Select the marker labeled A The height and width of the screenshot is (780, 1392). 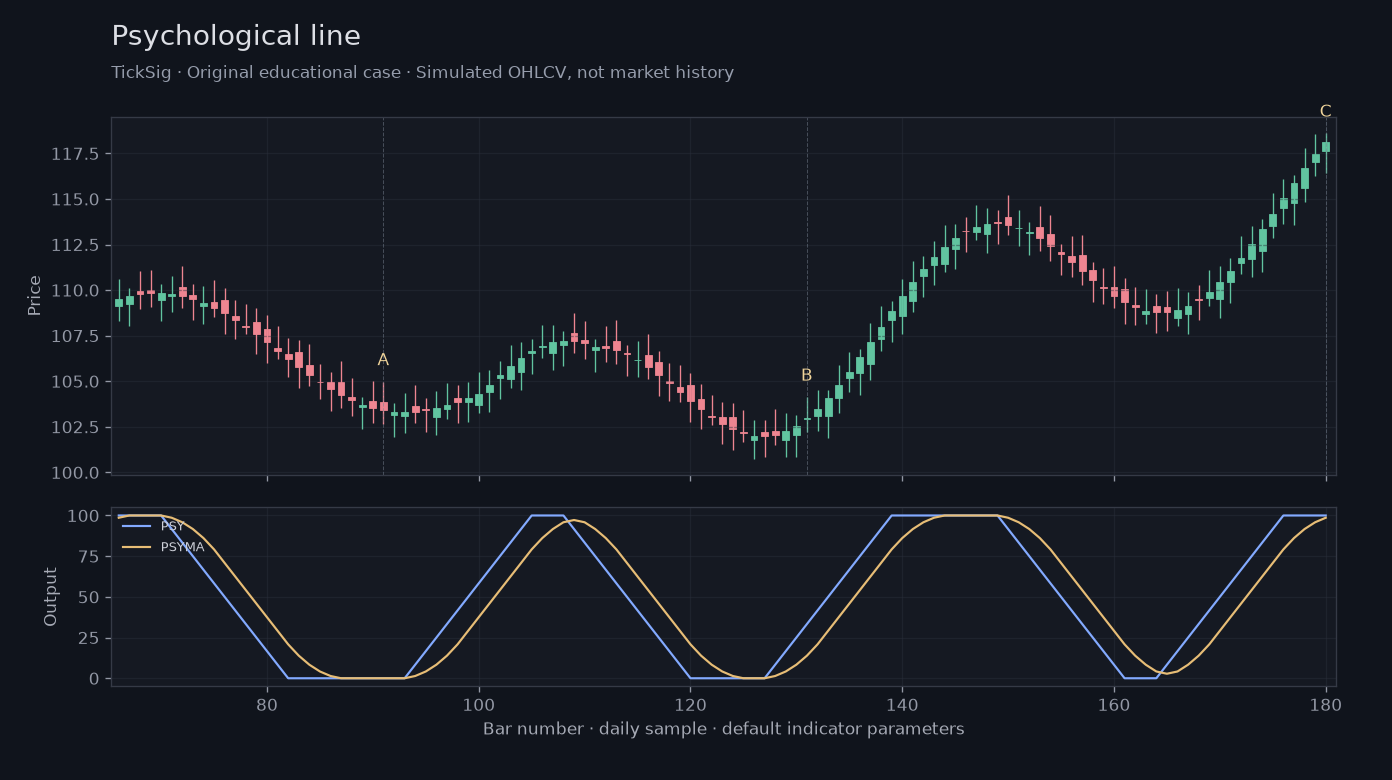[x=383, y=360]
